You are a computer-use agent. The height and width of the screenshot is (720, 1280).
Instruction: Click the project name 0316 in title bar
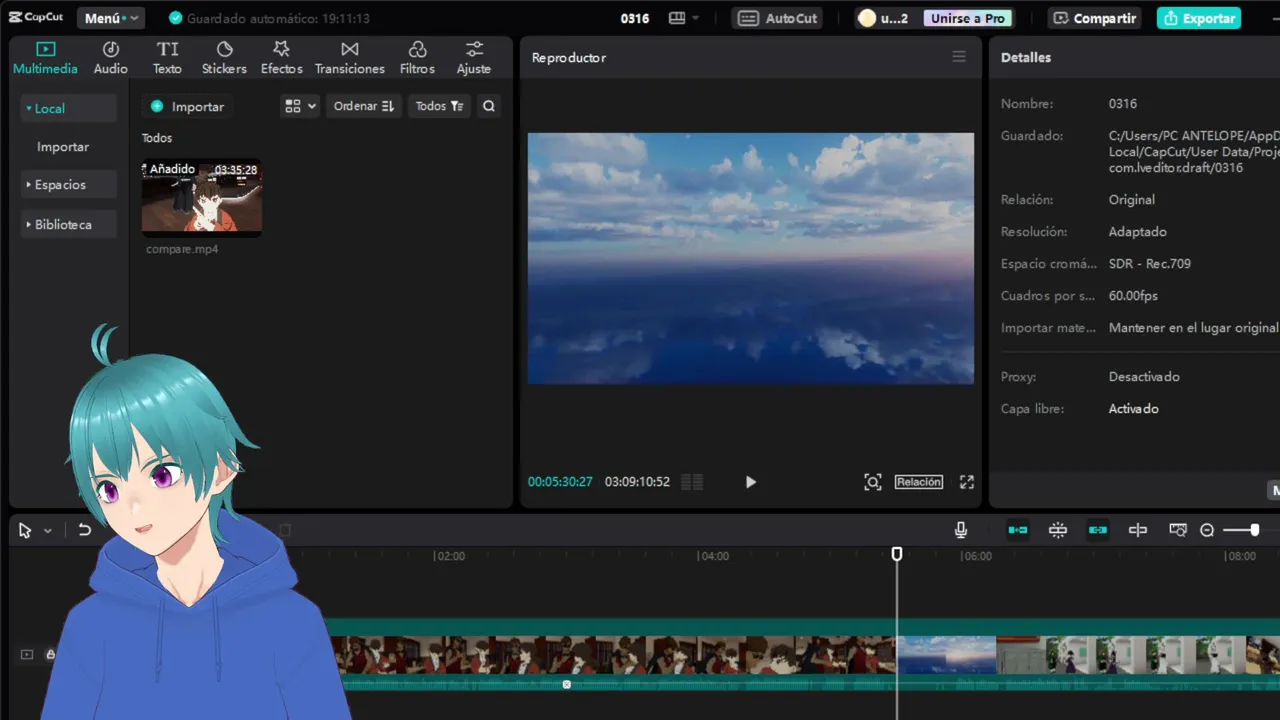coord(635,18)
